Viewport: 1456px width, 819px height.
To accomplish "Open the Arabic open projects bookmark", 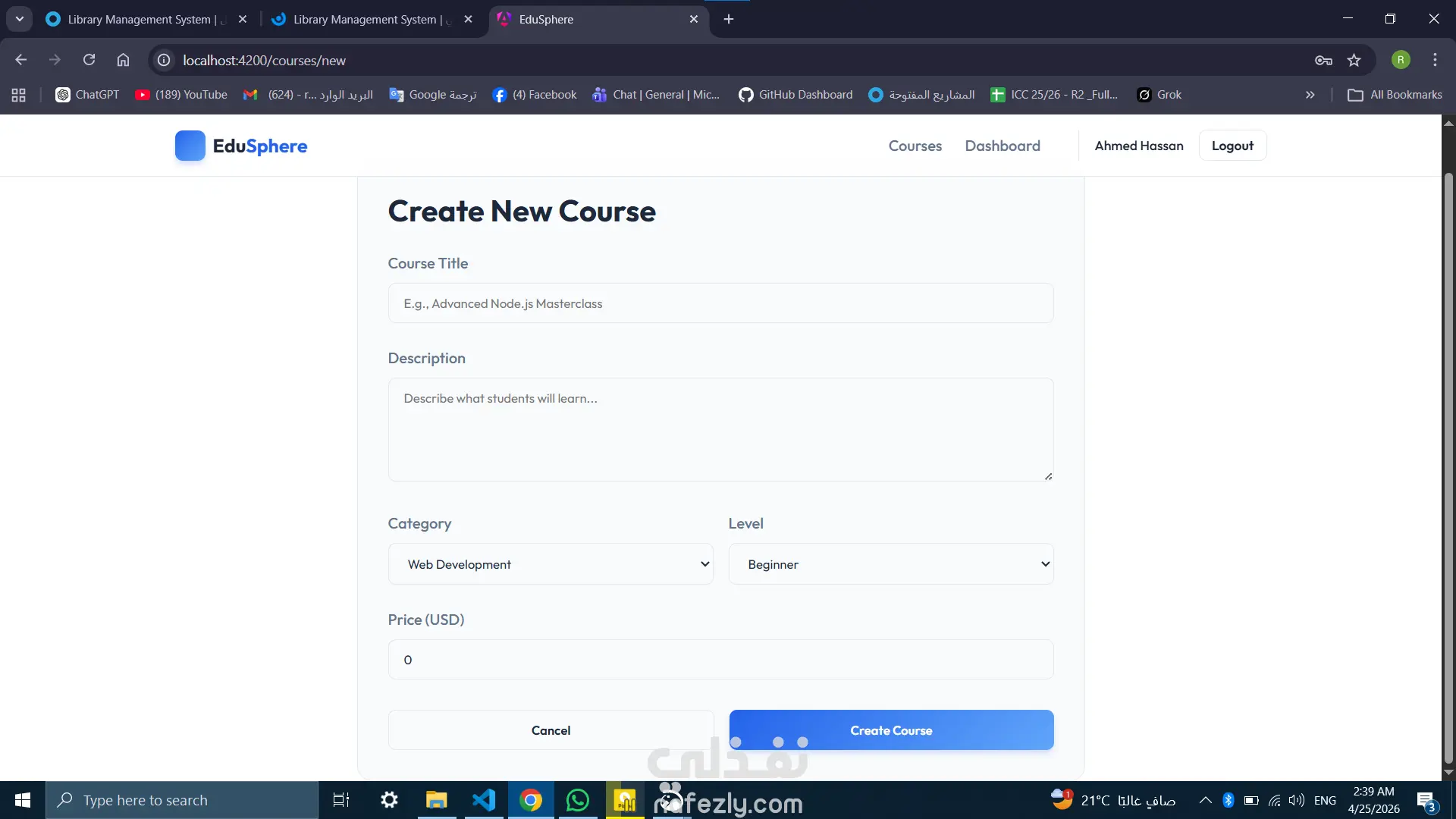I will 922,95.
